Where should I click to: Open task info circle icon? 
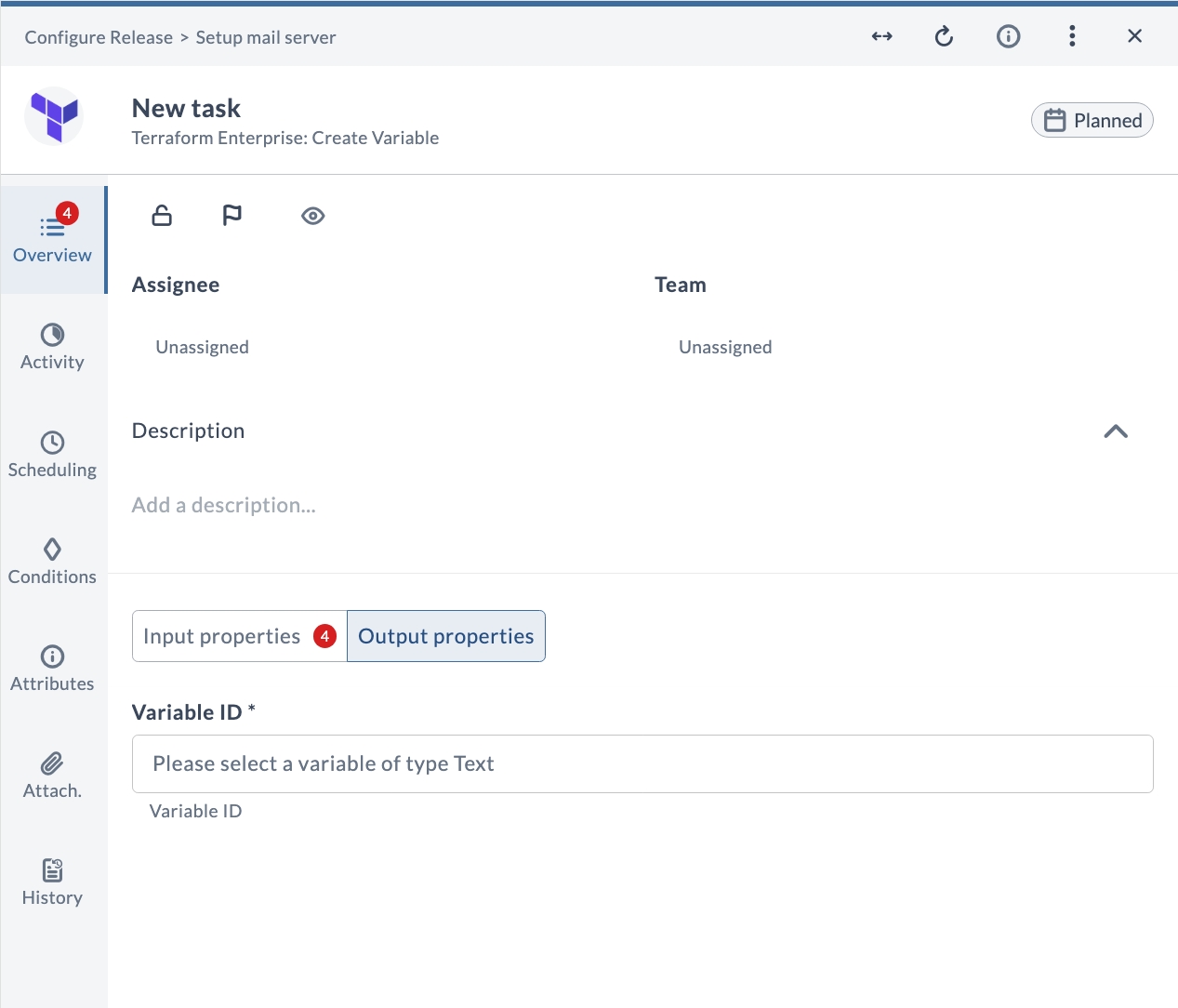coord(1008,36)
